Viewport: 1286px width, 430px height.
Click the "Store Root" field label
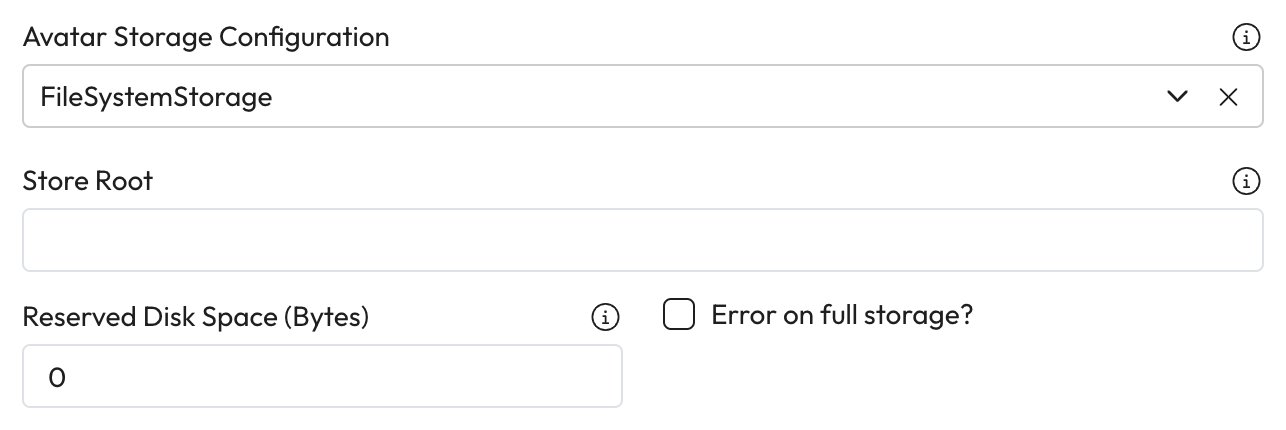coord(88,181)
